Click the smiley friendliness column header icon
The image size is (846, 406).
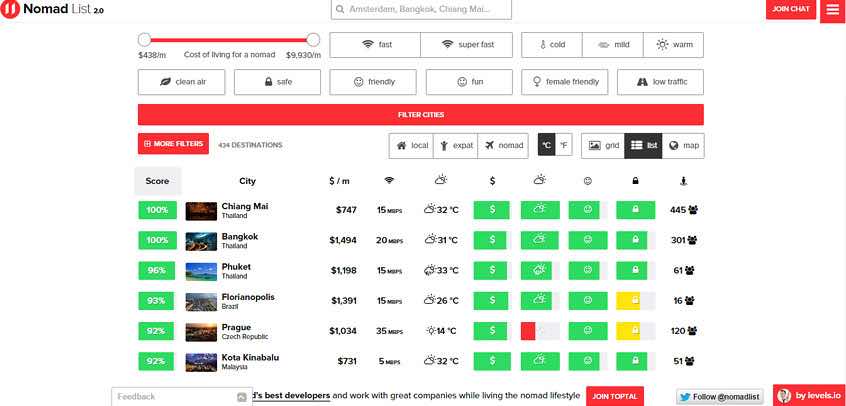587,181
